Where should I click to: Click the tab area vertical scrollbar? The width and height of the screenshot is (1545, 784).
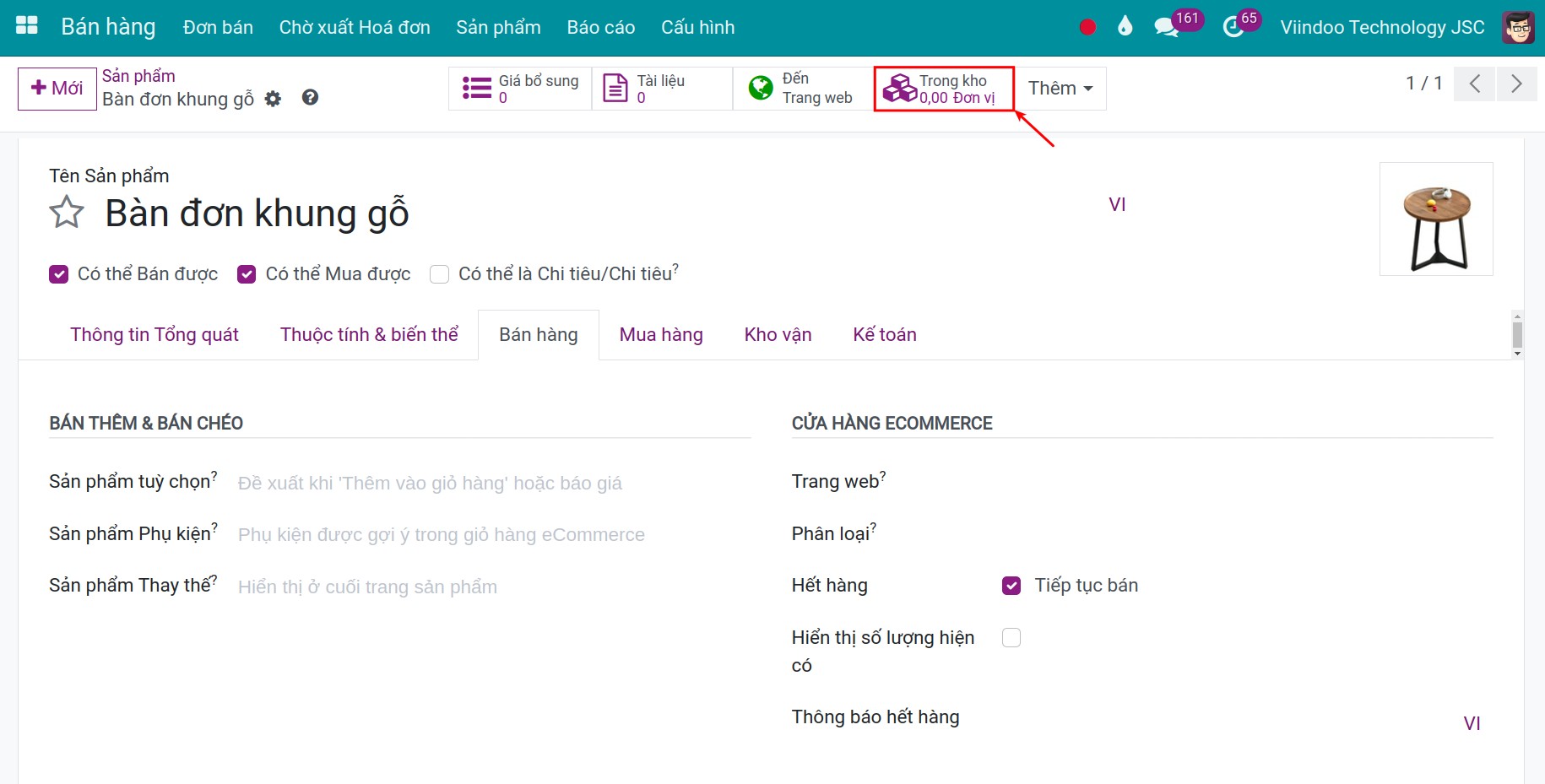point(1517,334)
